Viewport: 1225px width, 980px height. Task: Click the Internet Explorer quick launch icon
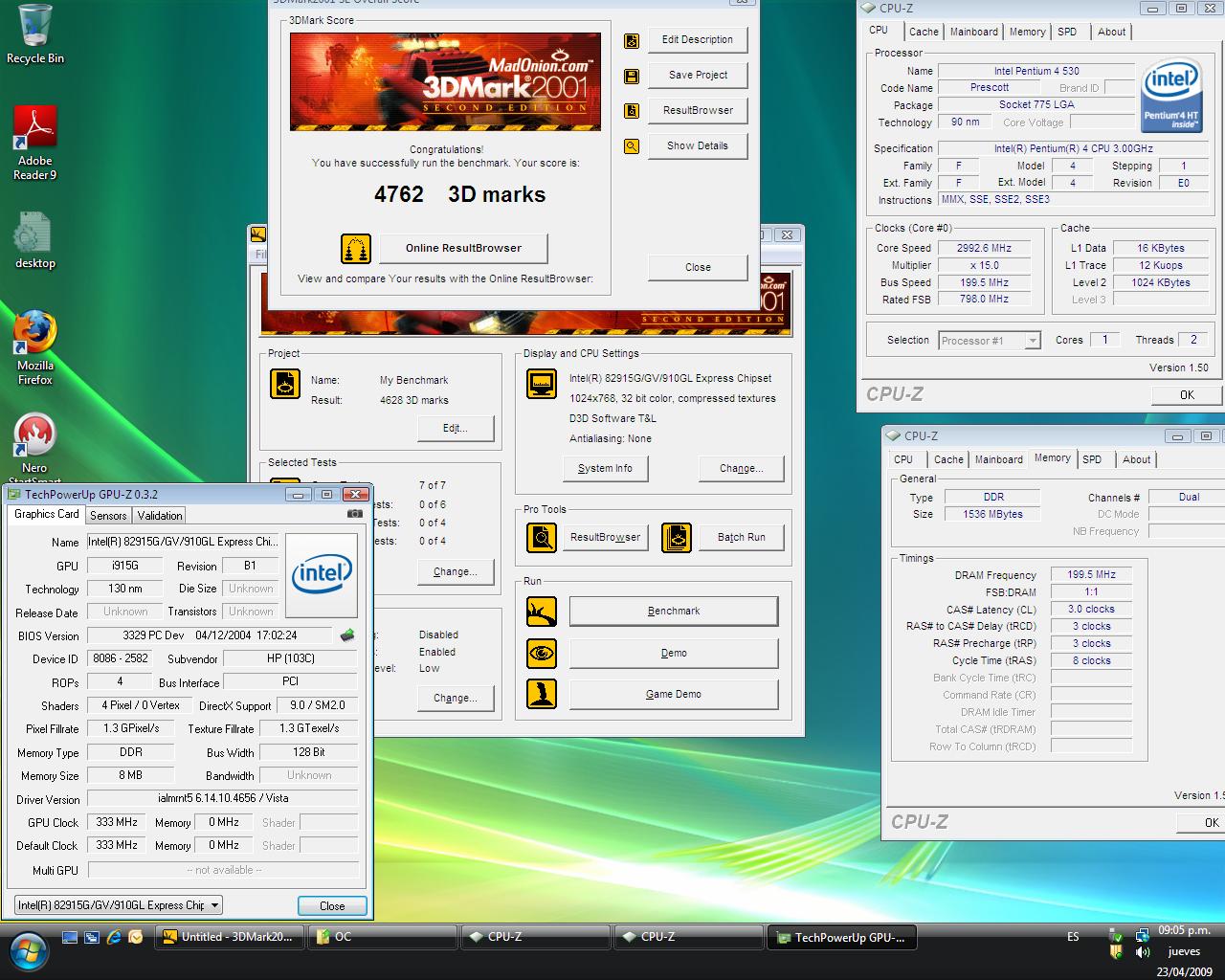click(x=114, y=937)
